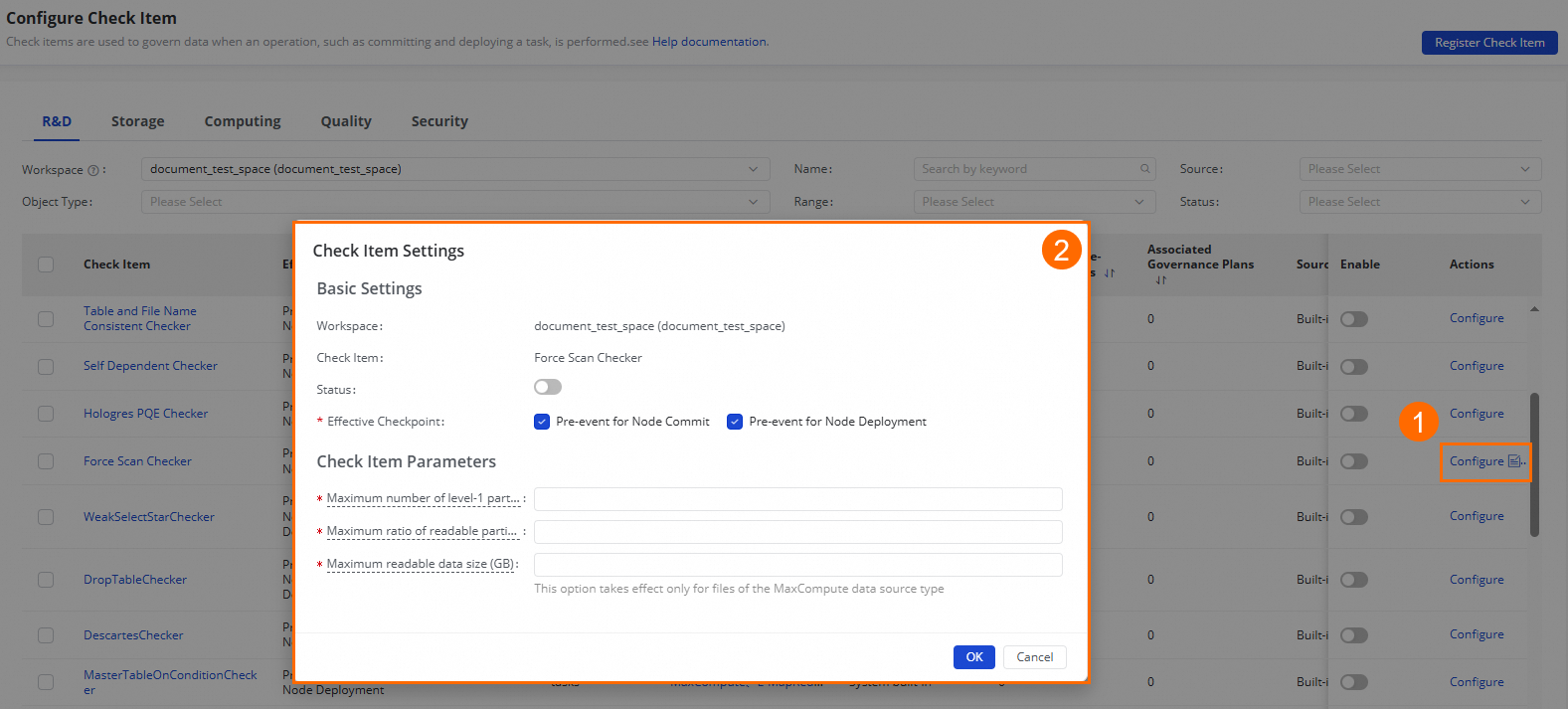Open the DescartesChecker item link
This screenshot has width=1568, height=709.
click(133, 635)
